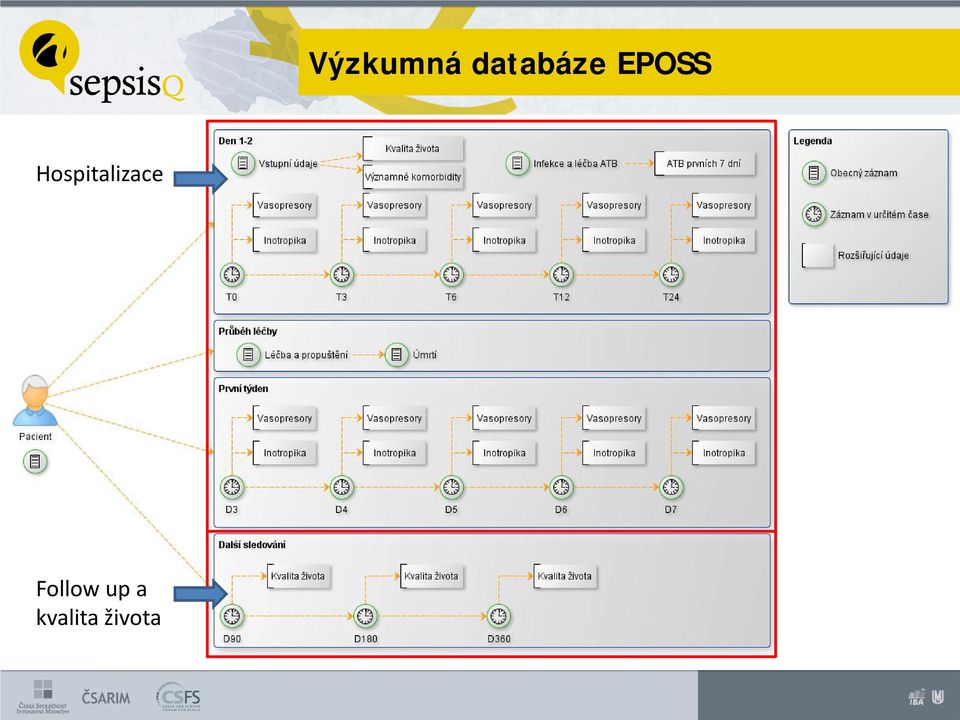Click the První týden section title
The height and width of the screenshot is (720, 960).
pos(244,389)
